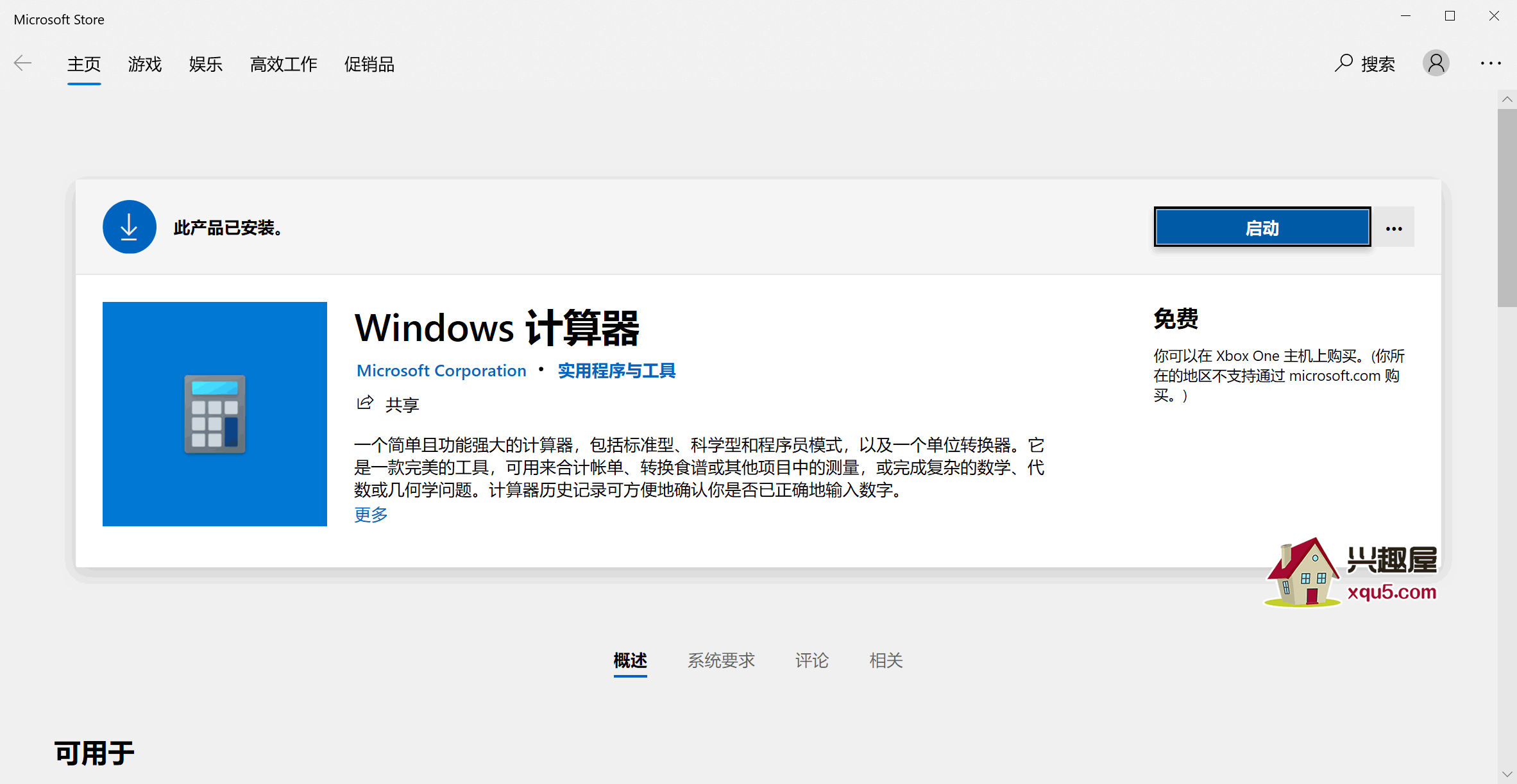Click the blue download status icon

pyautogui.click(x=129, y=227)
